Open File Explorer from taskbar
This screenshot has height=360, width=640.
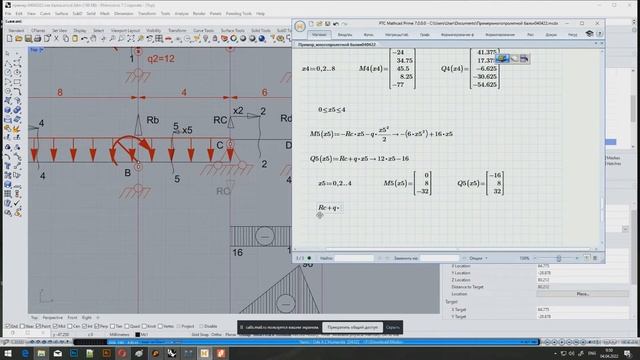click(41, 353)
